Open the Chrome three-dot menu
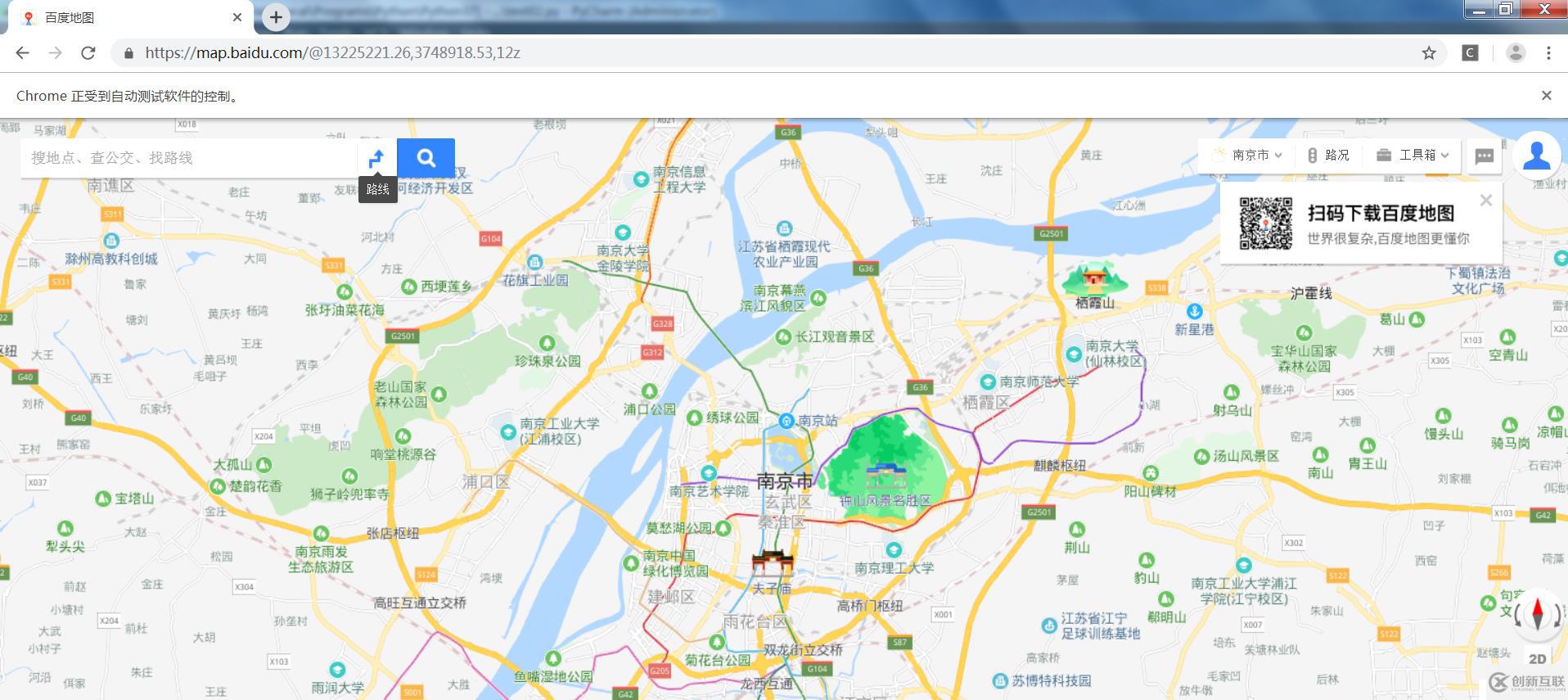The width and height of the screenshot is (1568, 700). click(x=1548, y=52)
